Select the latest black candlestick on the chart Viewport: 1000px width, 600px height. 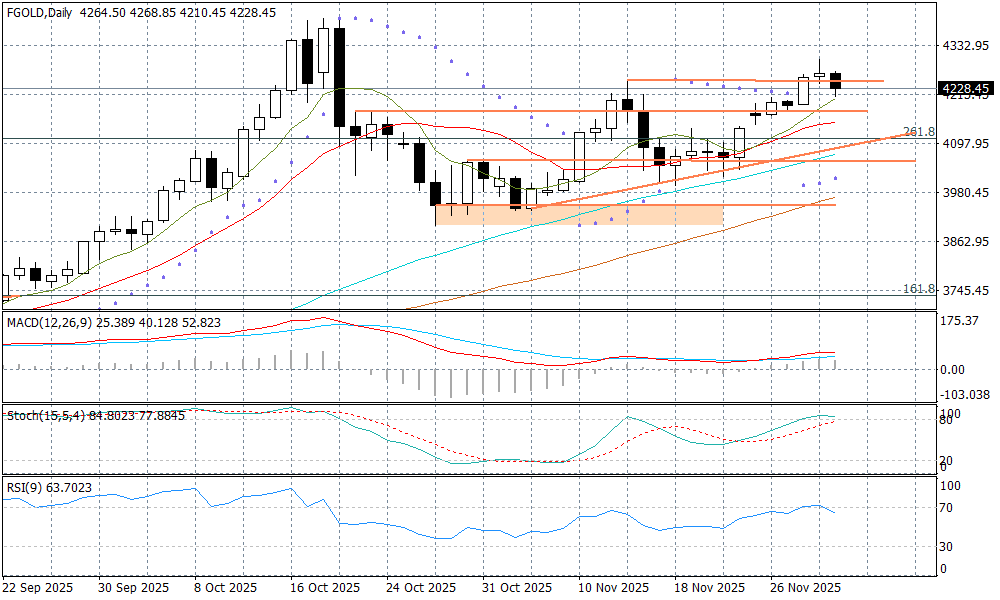836,80
